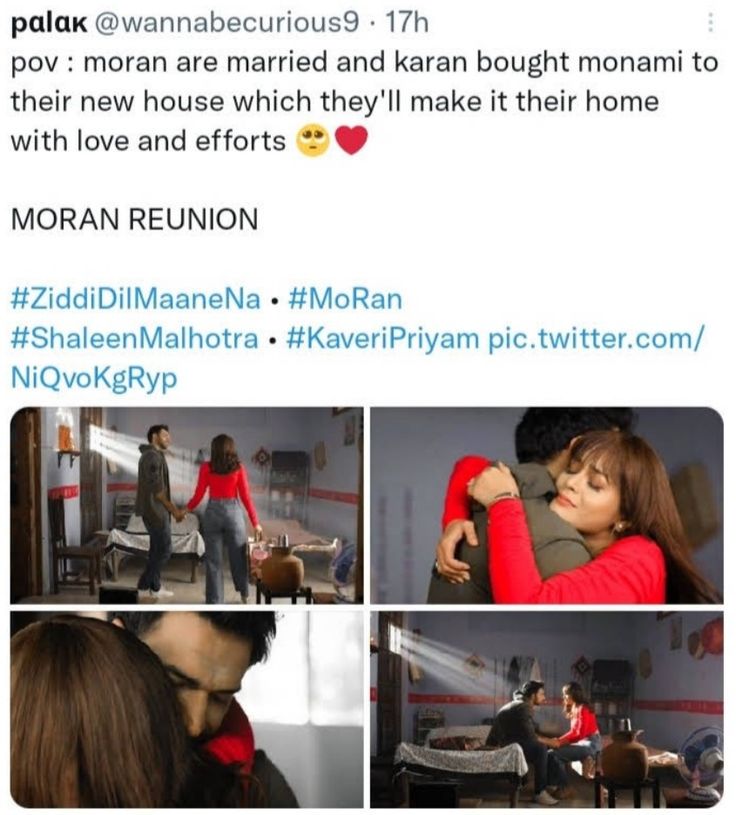Open the #MoRan hashtag
736x815 pixels.
click(345, 299)
